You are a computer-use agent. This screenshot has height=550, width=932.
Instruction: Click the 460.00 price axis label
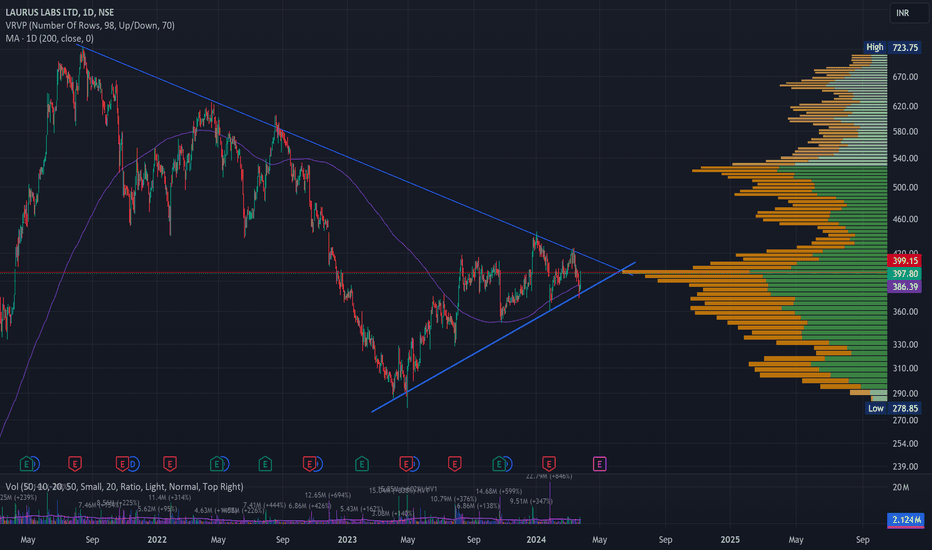tap(905, 219)
